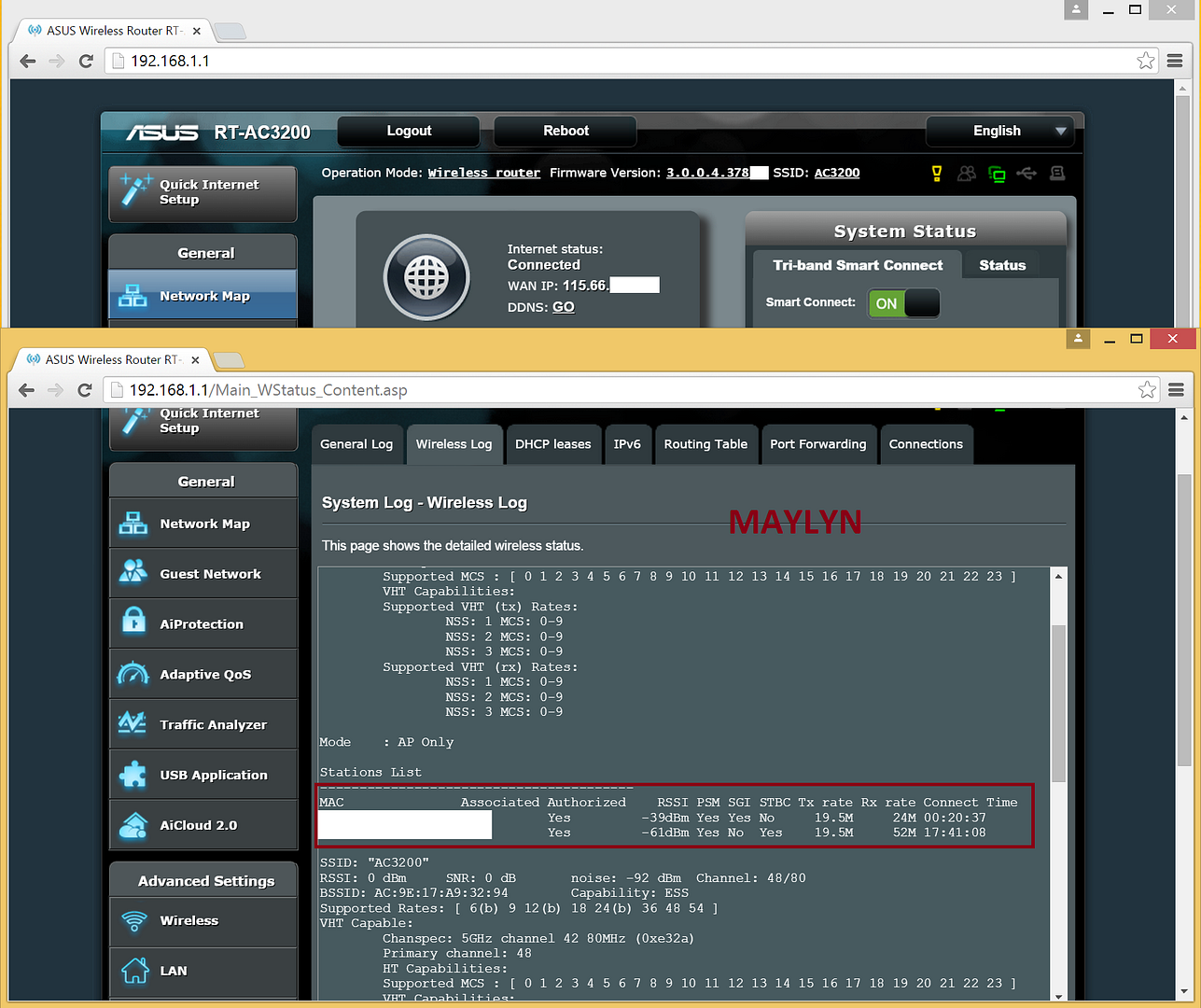Switch to Port Forwarding tab

tap(818, 444)
